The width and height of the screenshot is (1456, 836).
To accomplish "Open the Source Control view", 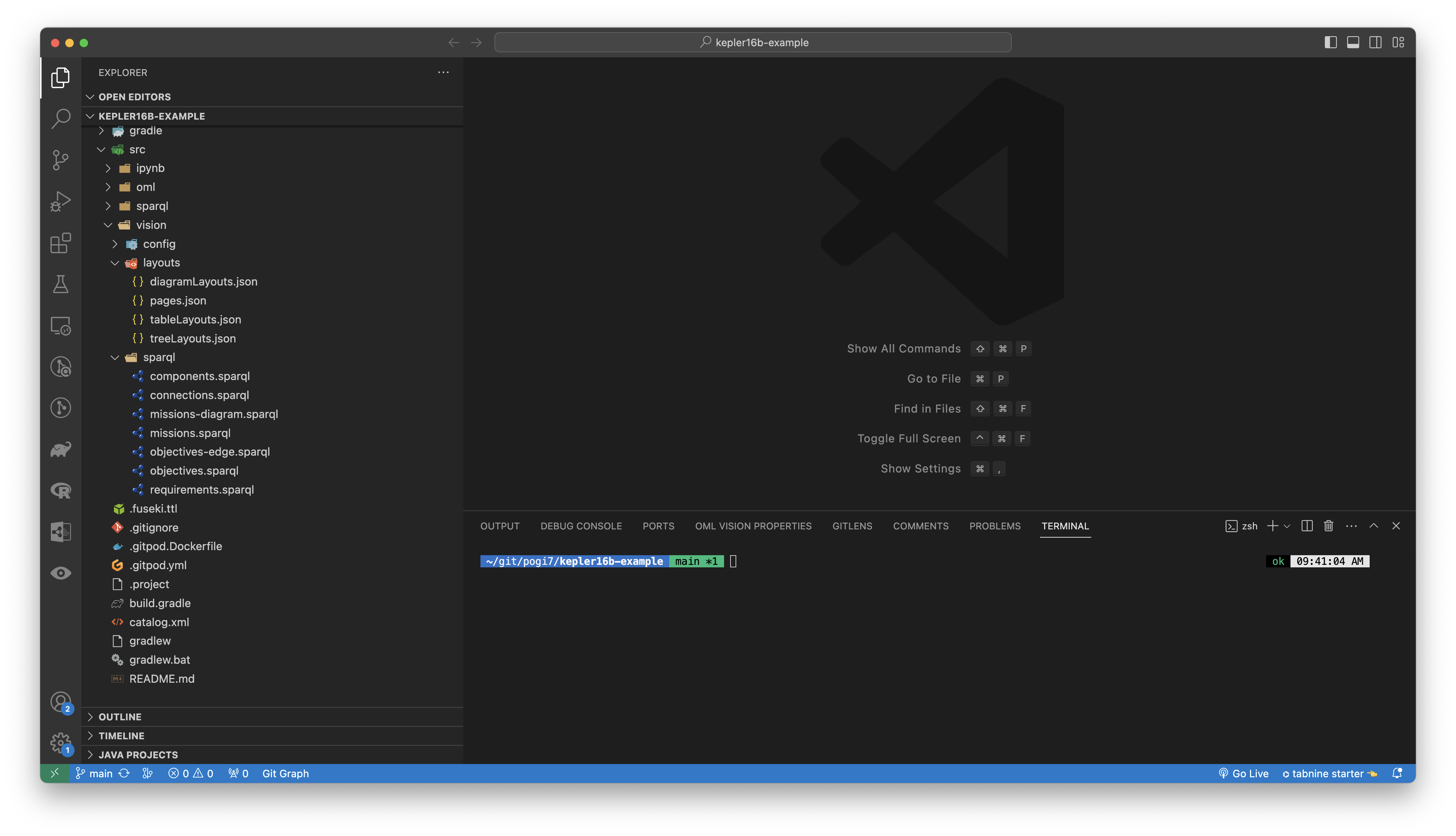I will 60,160.
